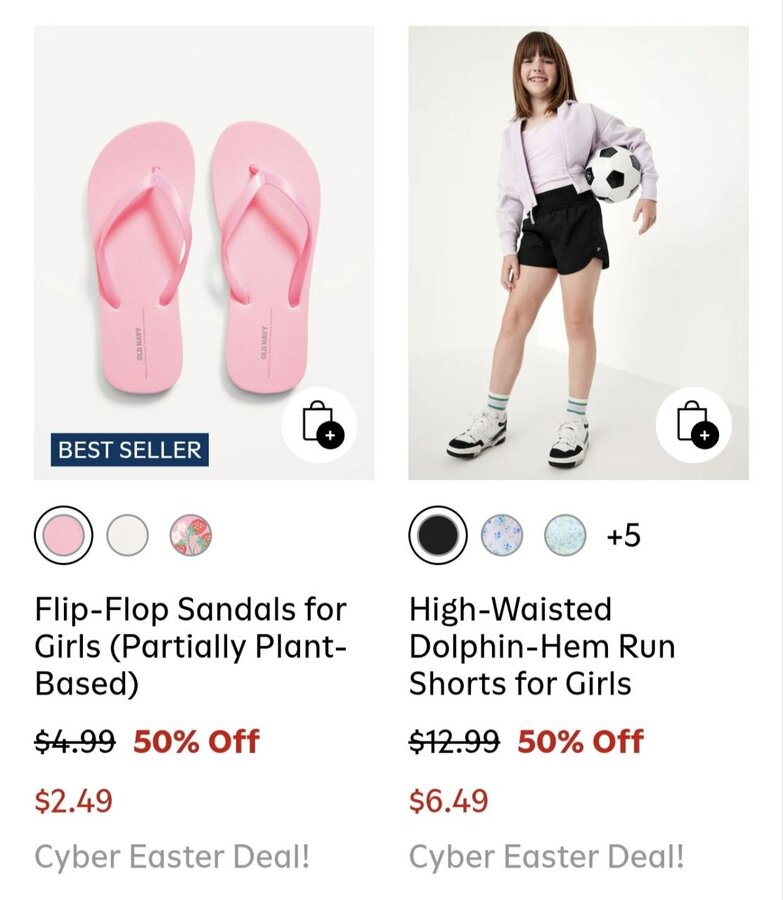The image size is (783, 900).
Task: Click Cyber Easter Deal under the shorts
Action: click(x=547, y=857)
